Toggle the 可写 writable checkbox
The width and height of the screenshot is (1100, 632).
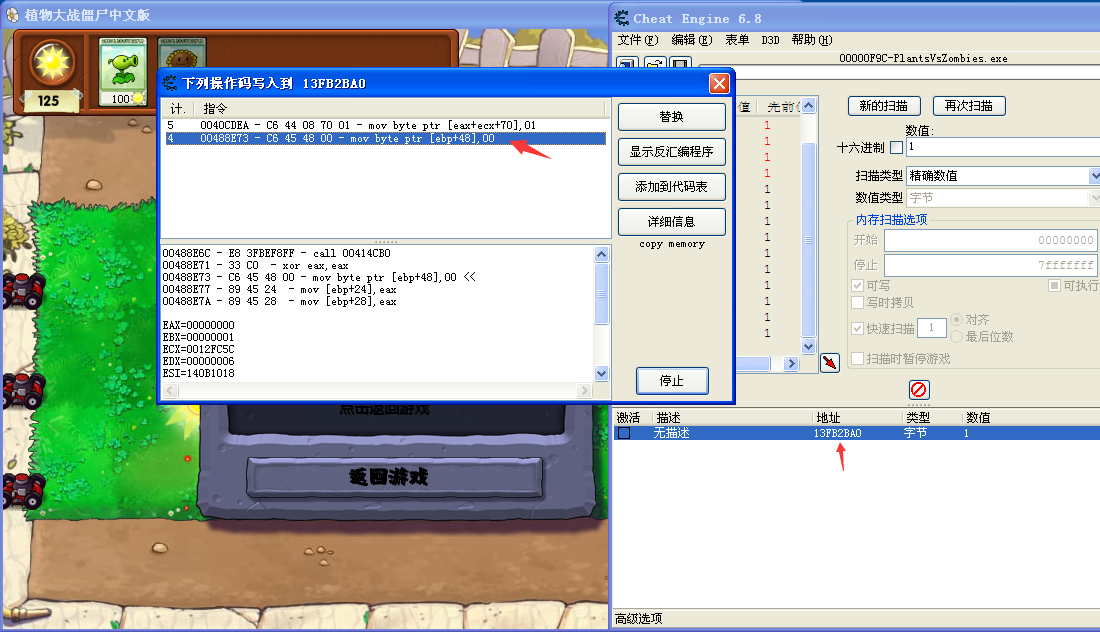(x=857, y=285)
